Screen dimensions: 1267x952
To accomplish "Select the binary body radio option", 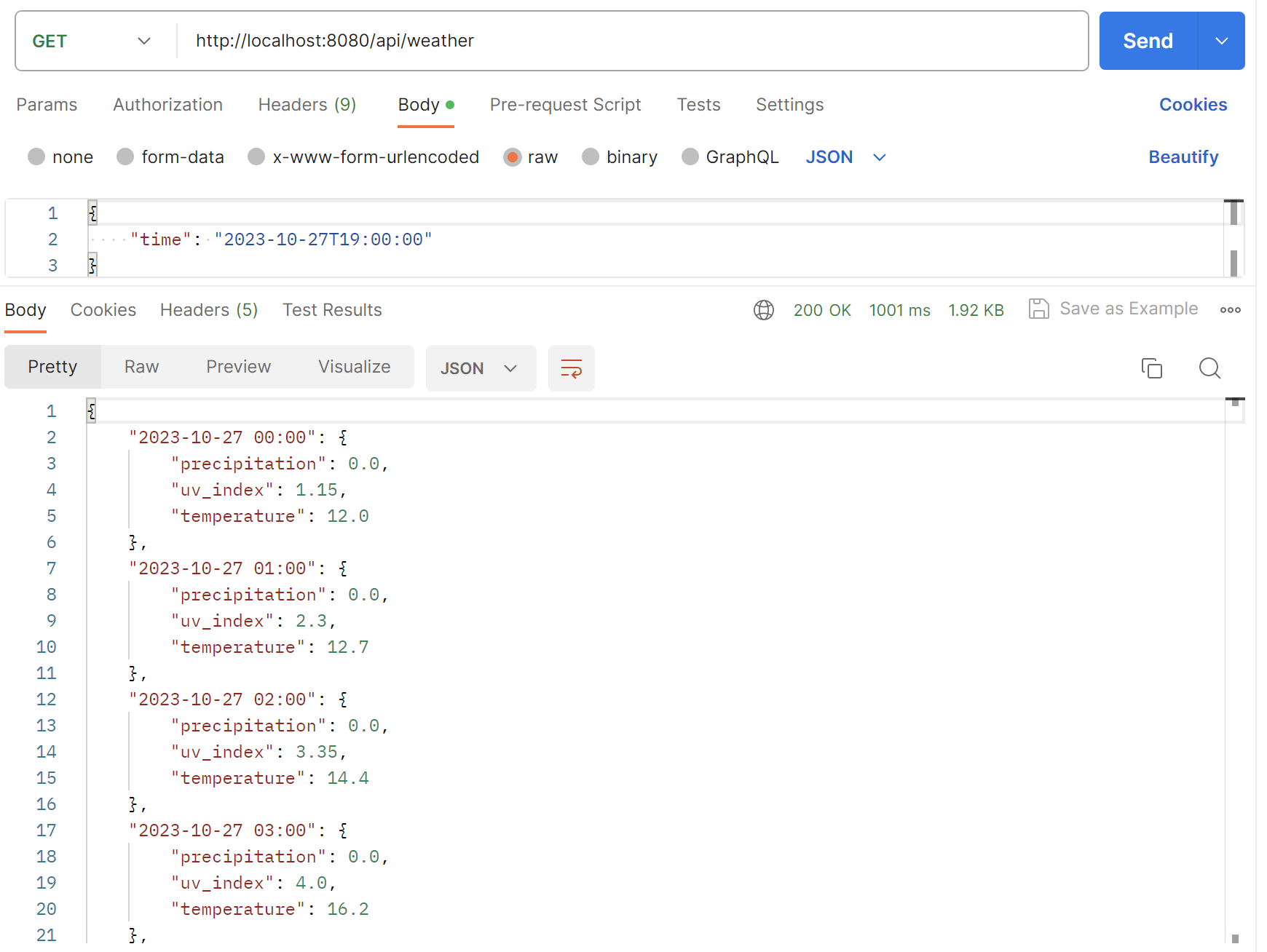I will pyautogui.click(x=591, y=156).
